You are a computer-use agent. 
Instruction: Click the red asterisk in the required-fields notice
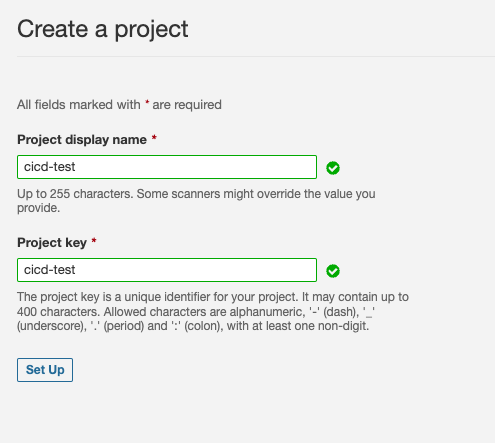[x=147, y=102]
